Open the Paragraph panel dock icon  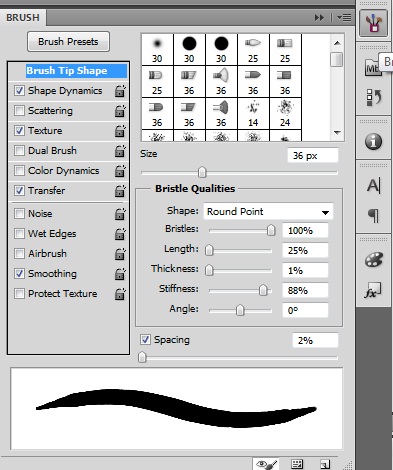click(x=374, y=216)
